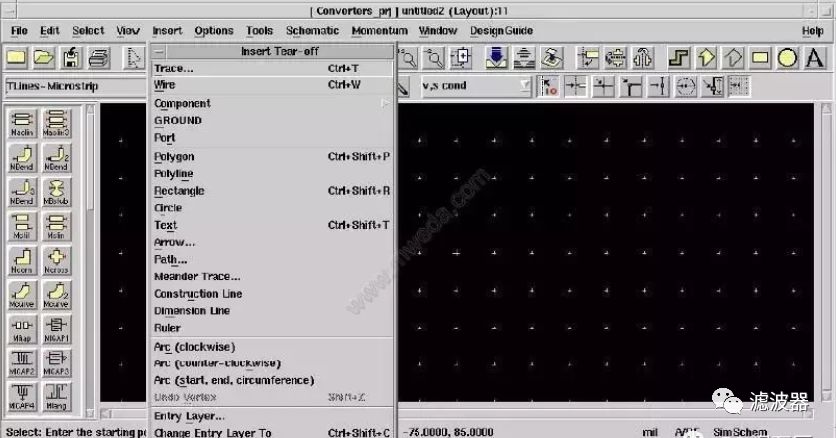Toggle the grid snap icon with dotted grid
836x438 pixels.
click(x=739, y=86)
